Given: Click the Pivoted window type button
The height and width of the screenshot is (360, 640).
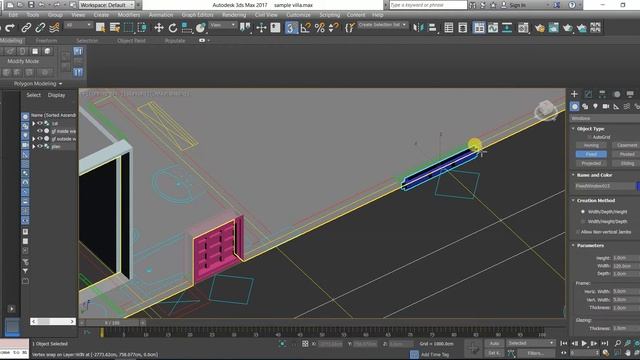Looking at the screenshot, I should (x=626, y=154).
